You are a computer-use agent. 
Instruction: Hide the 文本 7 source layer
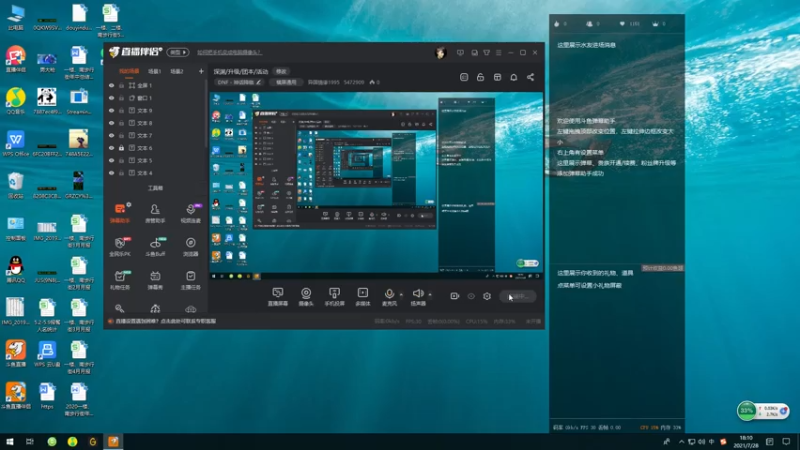[x=111, y=135]
